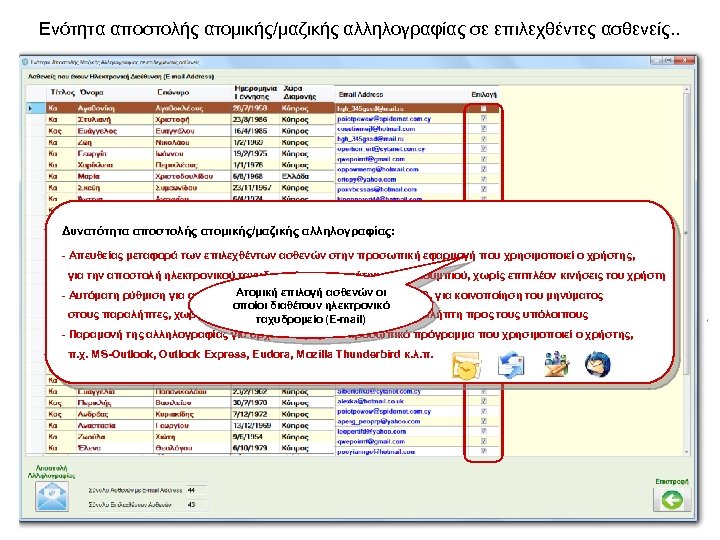
Task: Select the patient named Περικλής
Action: pyautogui.click(x=94, y=403)
